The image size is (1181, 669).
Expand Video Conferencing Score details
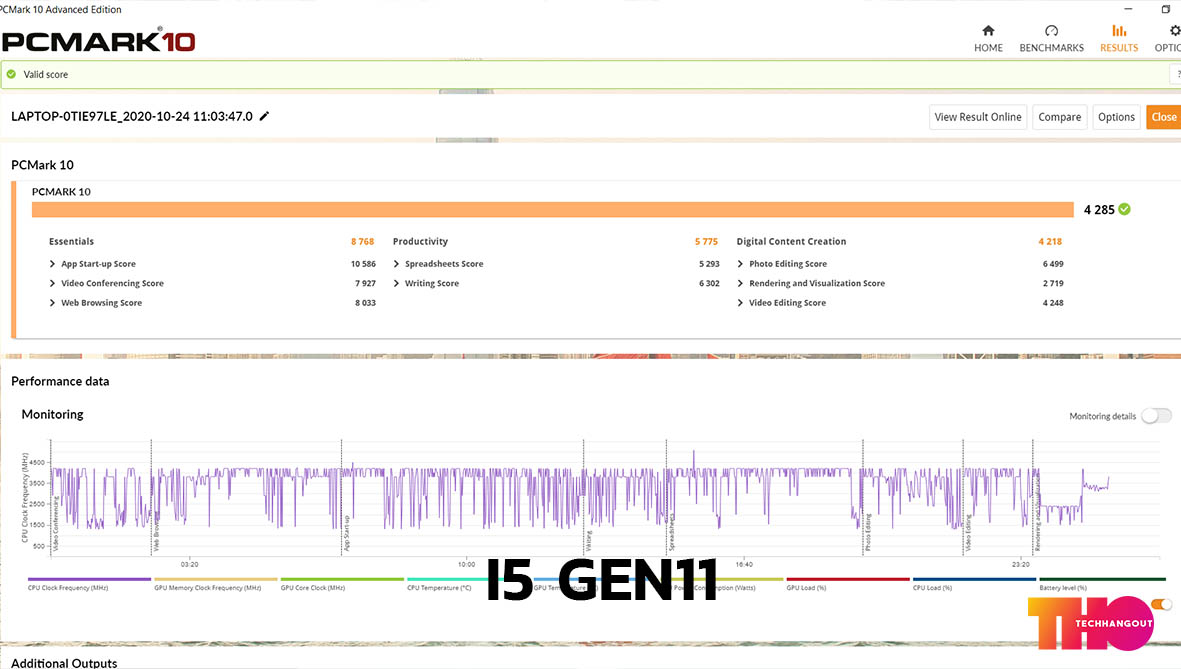point(52,283)
